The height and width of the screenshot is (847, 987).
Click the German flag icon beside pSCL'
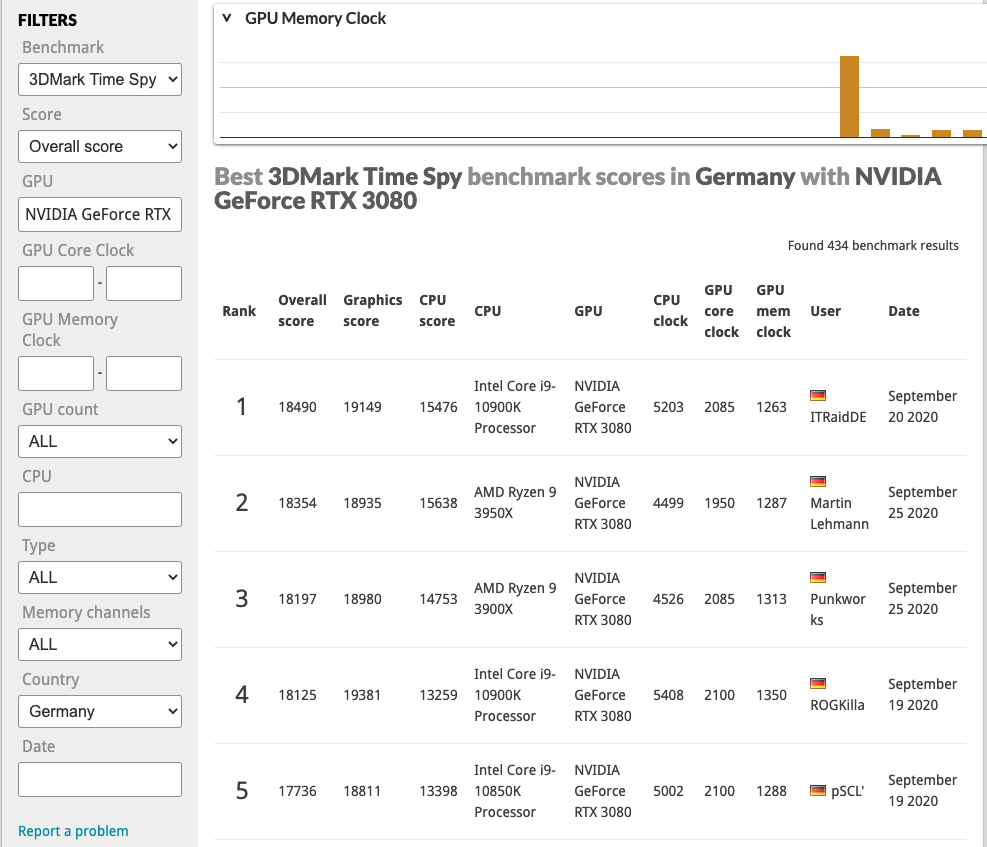click(x=818, y=791)
